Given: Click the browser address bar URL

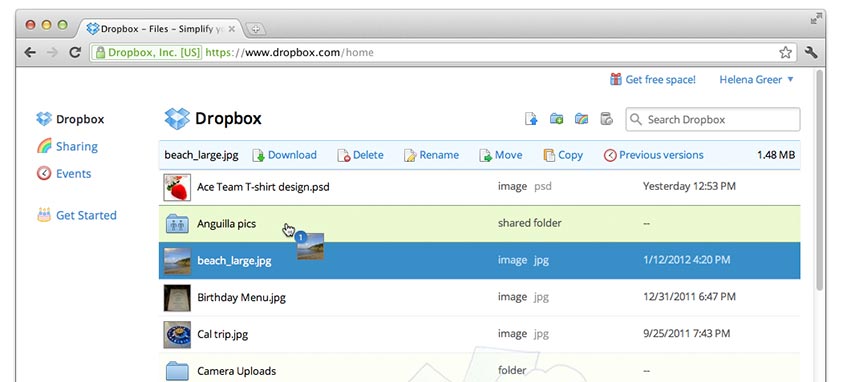Looking at the screenshot, I should point(289,52).
